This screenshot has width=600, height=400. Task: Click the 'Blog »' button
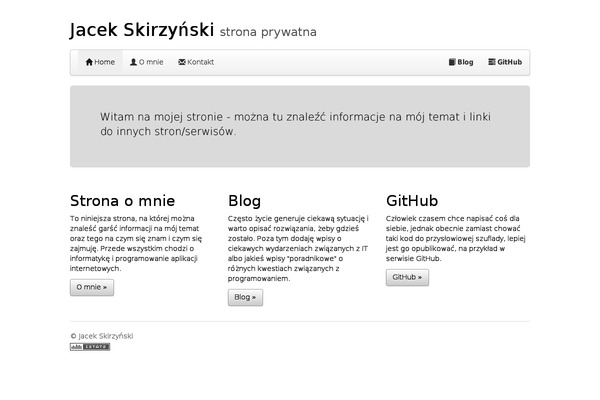[x=245, y=297]
